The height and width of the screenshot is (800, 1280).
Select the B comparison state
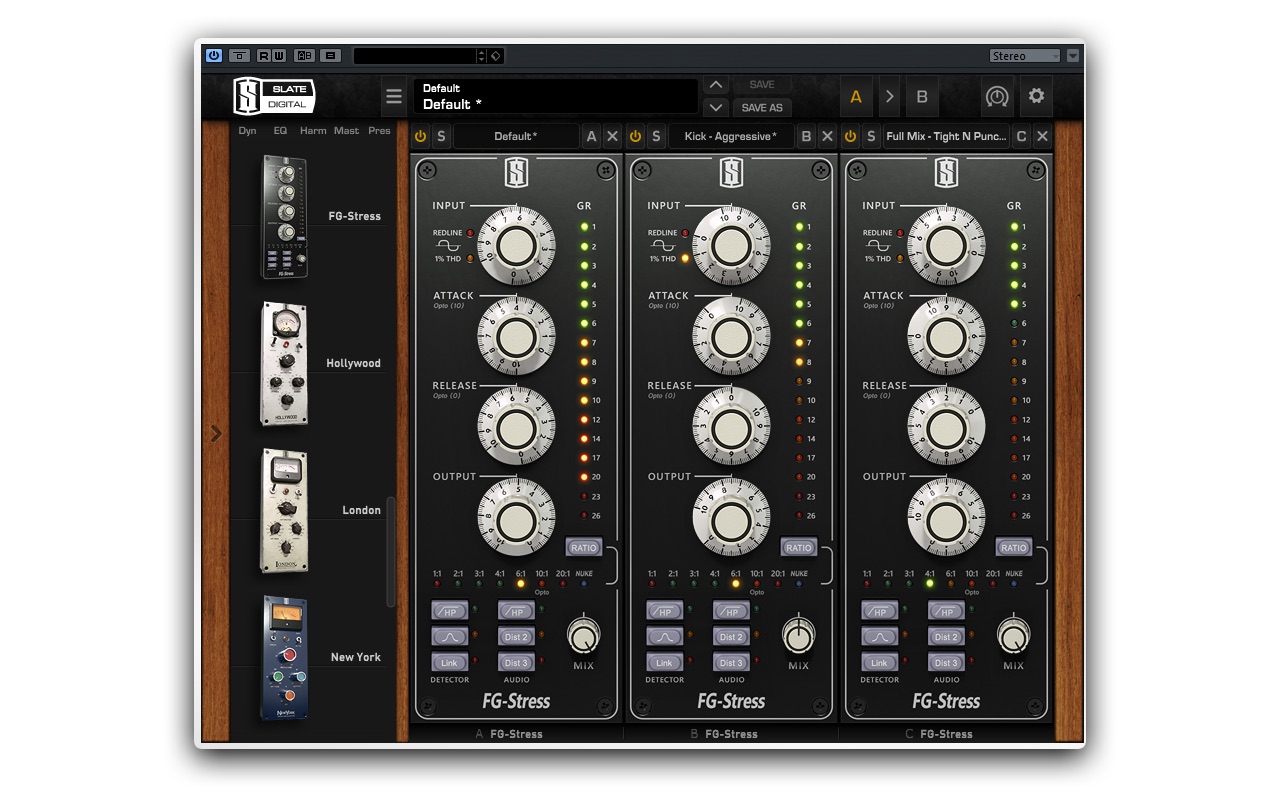(922, 97)
